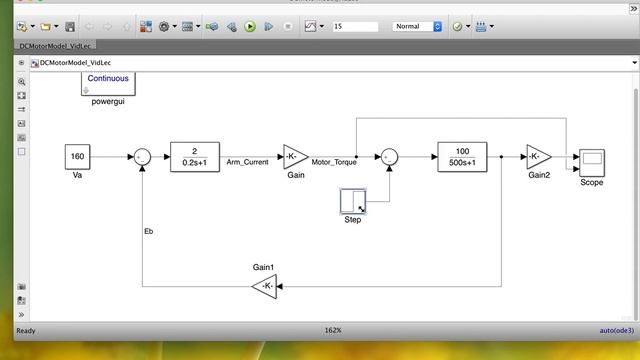The image size is (640, 360).
Task: Click the Motor_Torque signal label
Action: coord(334,162)
